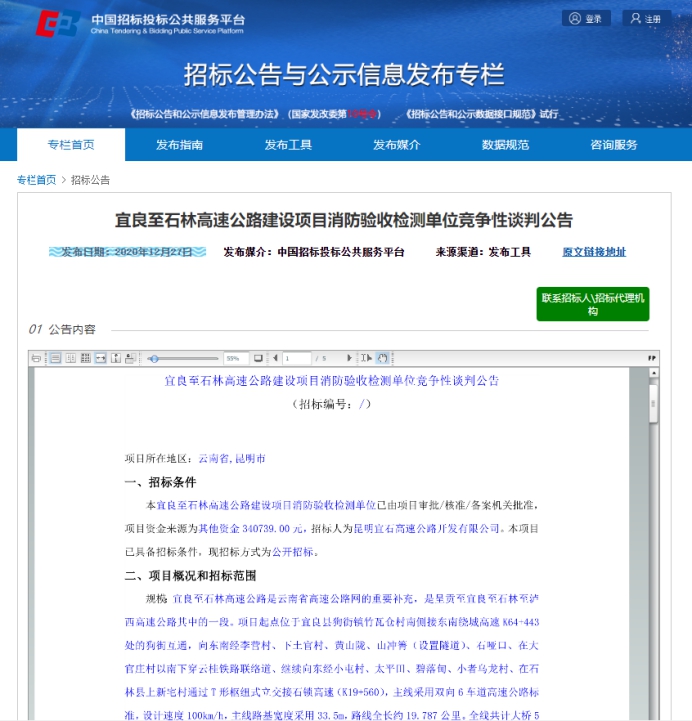Image resolution: width=692 pixels, height=721 pixels.
Task: Toggle two-page side-by-side view mode
Action: (71, 358)
